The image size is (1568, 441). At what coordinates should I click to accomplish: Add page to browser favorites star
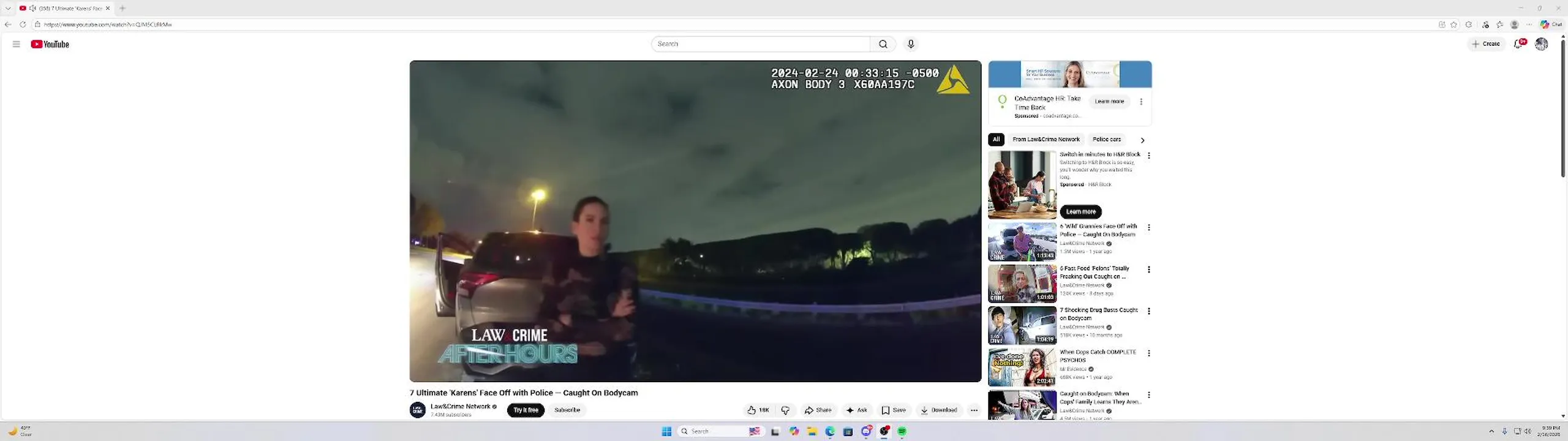[1453, 24]
